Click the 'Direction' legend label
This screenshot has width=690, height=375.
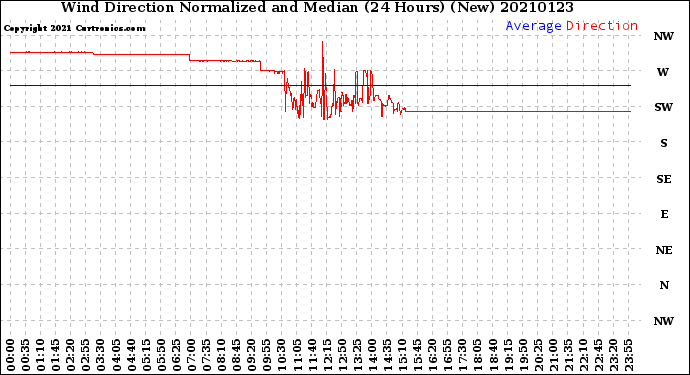coord(602,26)
